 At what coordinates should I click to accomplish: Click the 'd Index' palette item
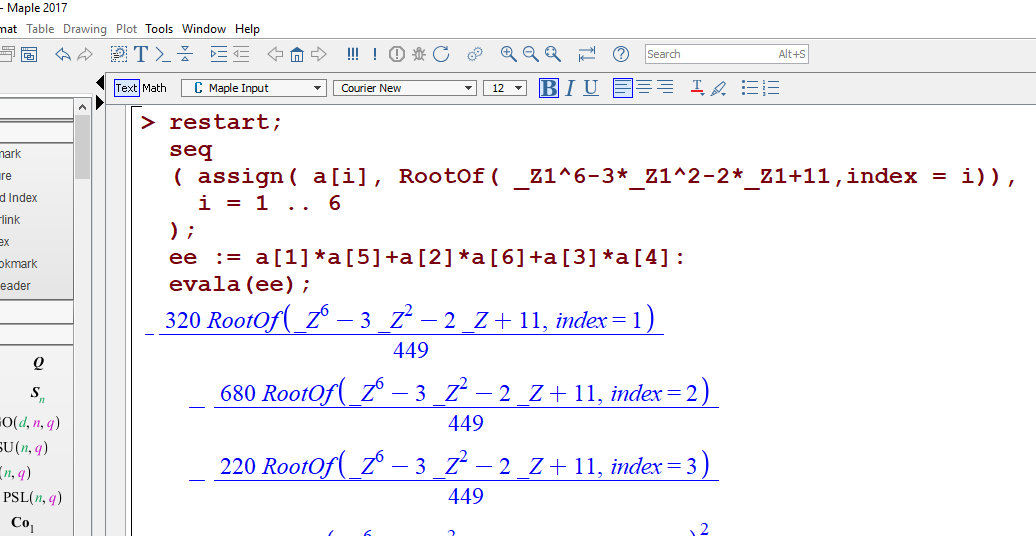point(18,198)
